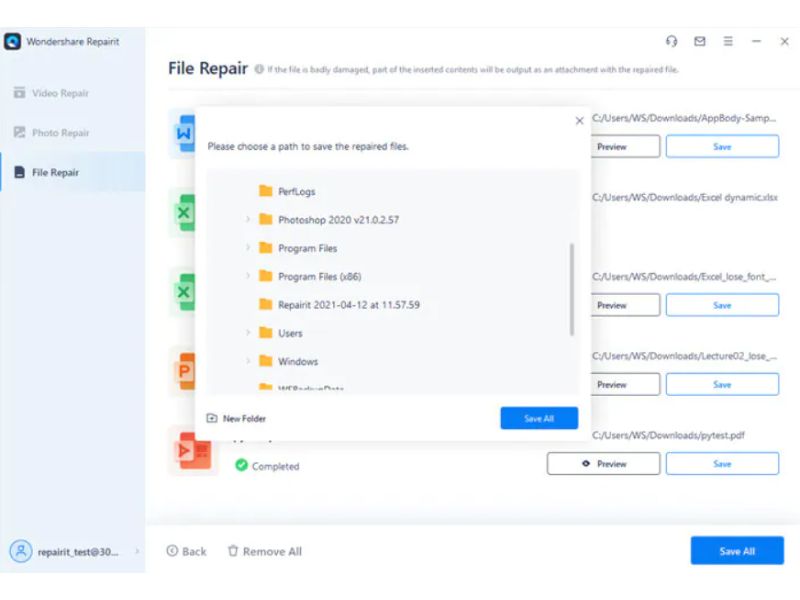
Task: Click the New Folder plus icon
Action: pyautogui.click(x=212, y=418)
